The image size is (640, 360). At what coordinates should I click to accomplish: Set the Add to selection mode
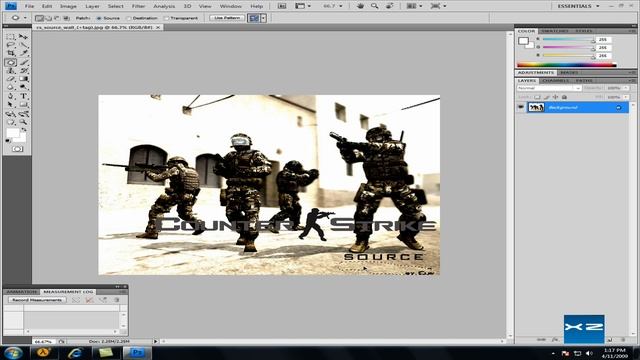point(48,18)
